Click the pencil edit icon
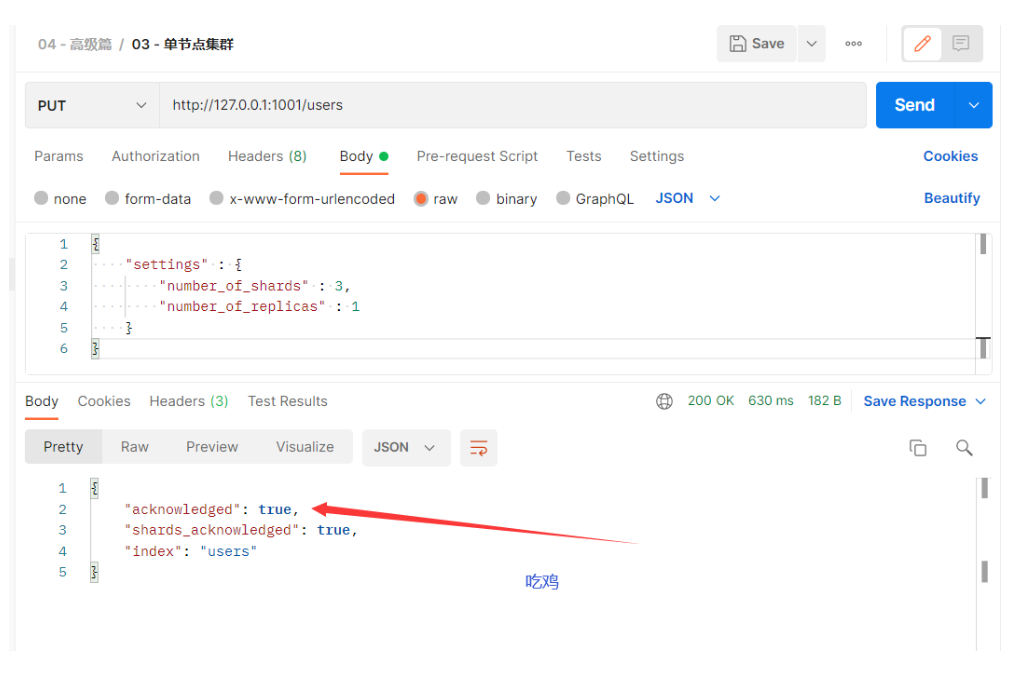The image size is (1035, 698). (922, 44)
